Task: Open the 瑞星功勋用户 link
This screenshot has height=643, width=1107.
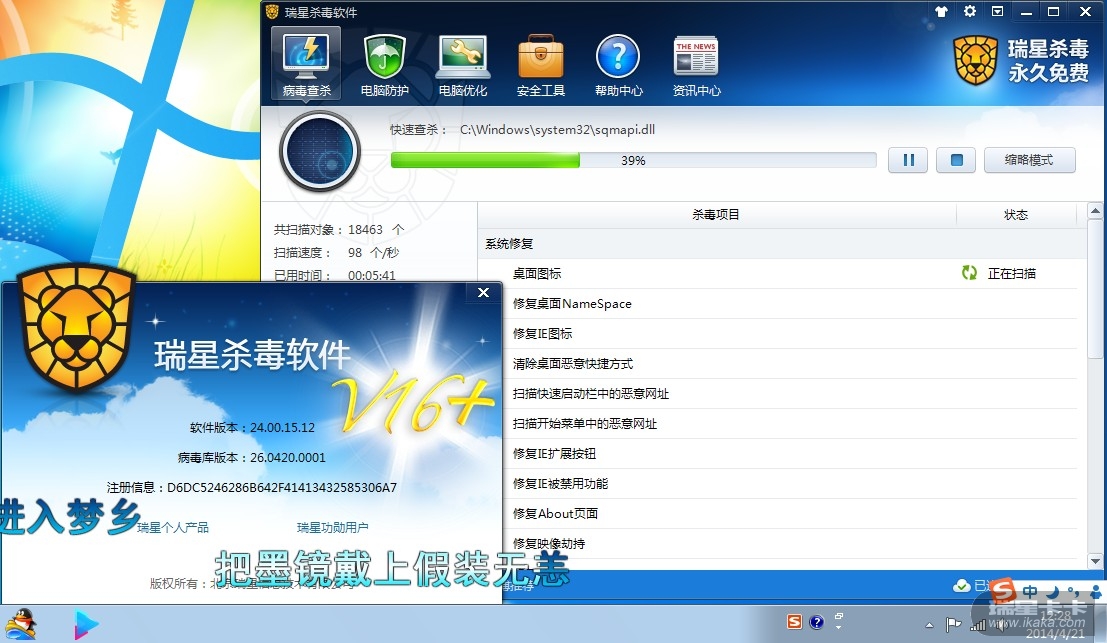Action: click(333, 527)
